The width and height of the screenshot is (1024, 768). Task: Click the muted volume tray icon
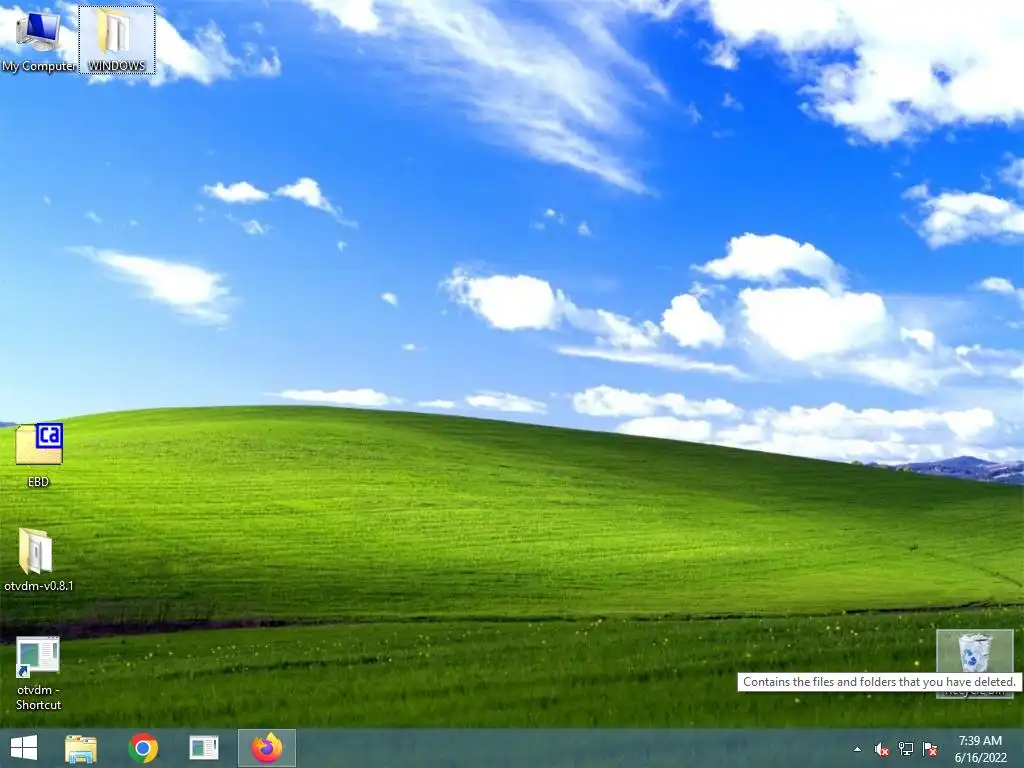882,750
